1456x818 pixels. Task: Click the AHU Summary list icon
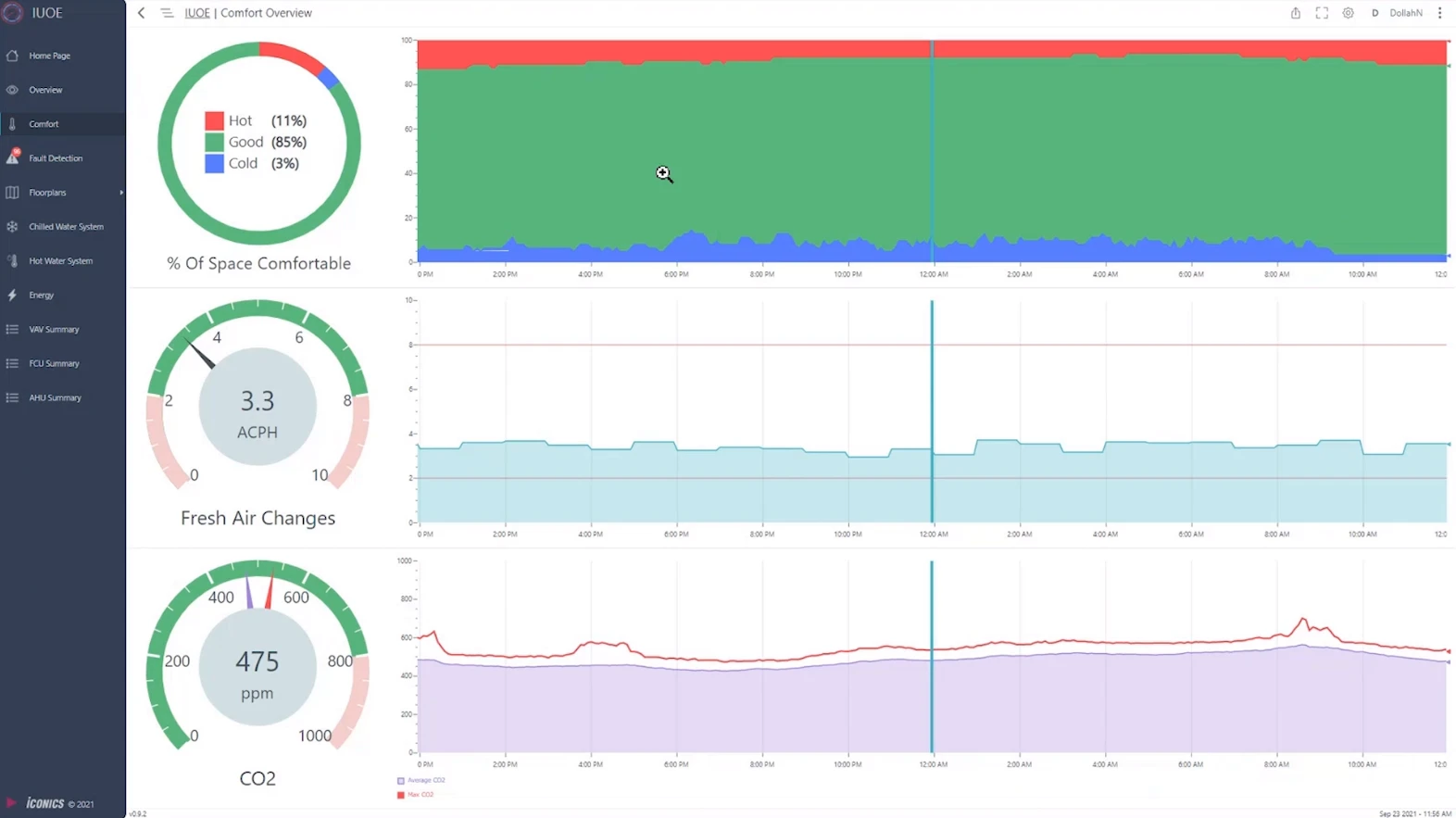(12, 398)
